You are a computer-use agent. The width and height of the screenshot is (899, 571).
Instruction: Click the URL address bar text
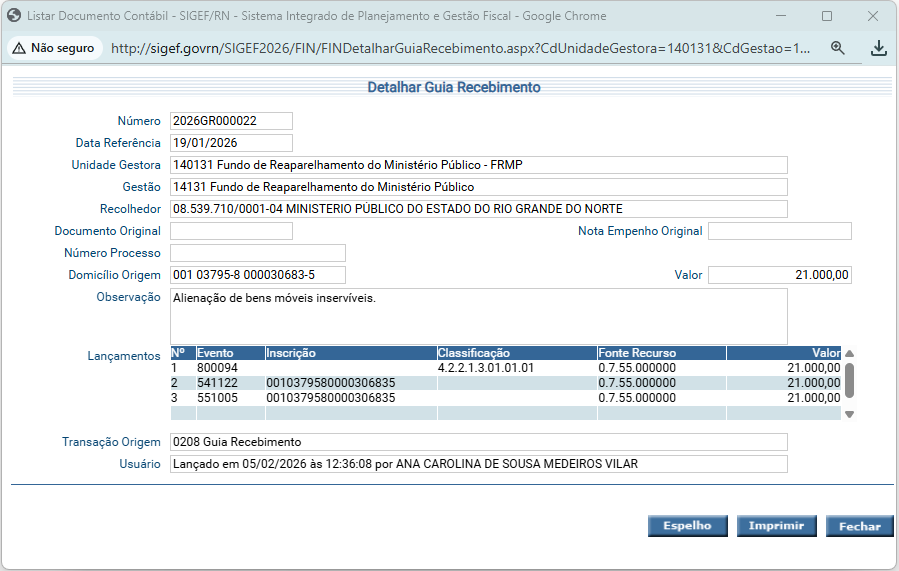pyautogui.click(x=460, y=48)
